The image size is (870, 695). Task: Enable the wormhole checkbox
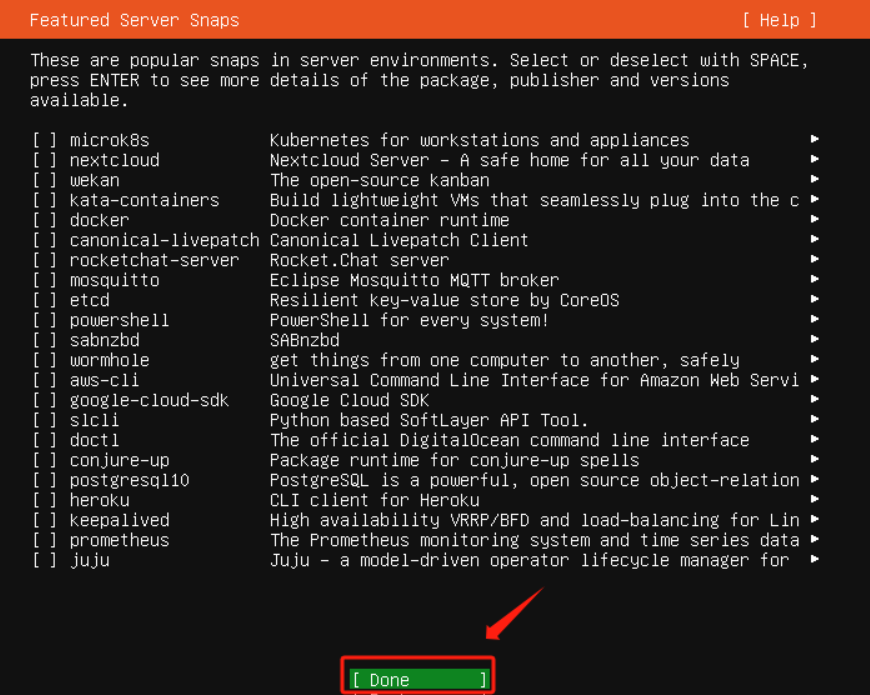(44, 360)
